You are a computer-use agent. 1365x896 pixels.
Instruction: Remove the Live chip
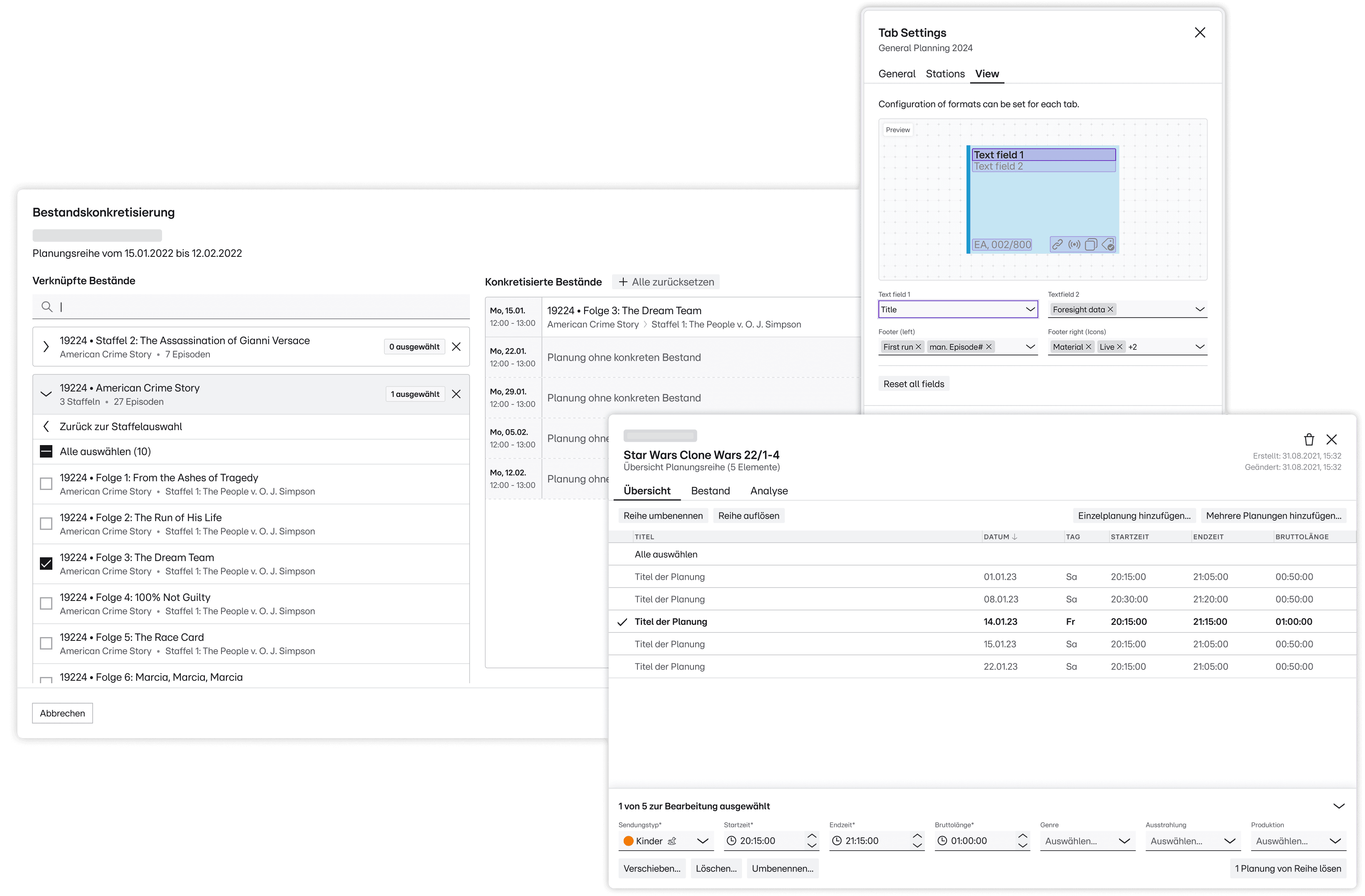[1119, 347]
